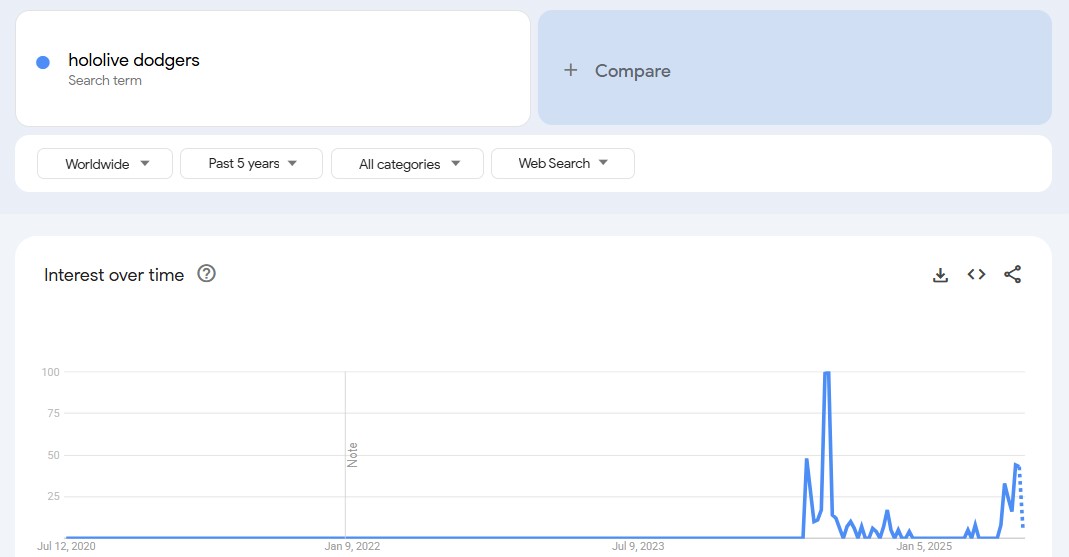Click the Jul 9, 2023 axis label
Screen dimensions: 1069x557
[638, 546]
